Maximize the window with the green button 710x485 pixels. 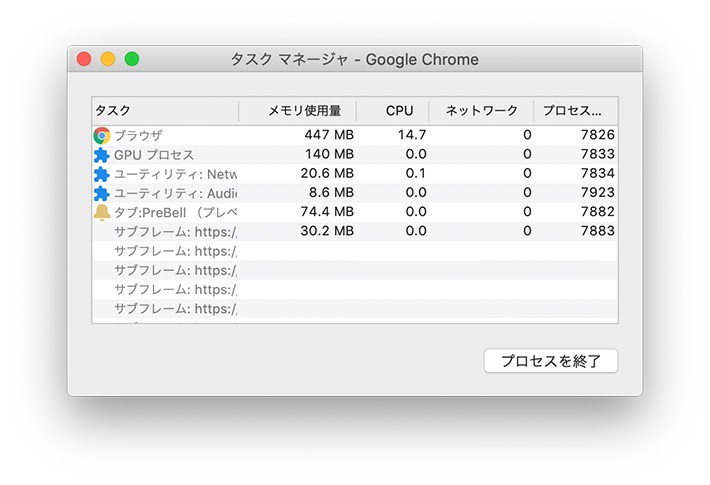(132, 59)
